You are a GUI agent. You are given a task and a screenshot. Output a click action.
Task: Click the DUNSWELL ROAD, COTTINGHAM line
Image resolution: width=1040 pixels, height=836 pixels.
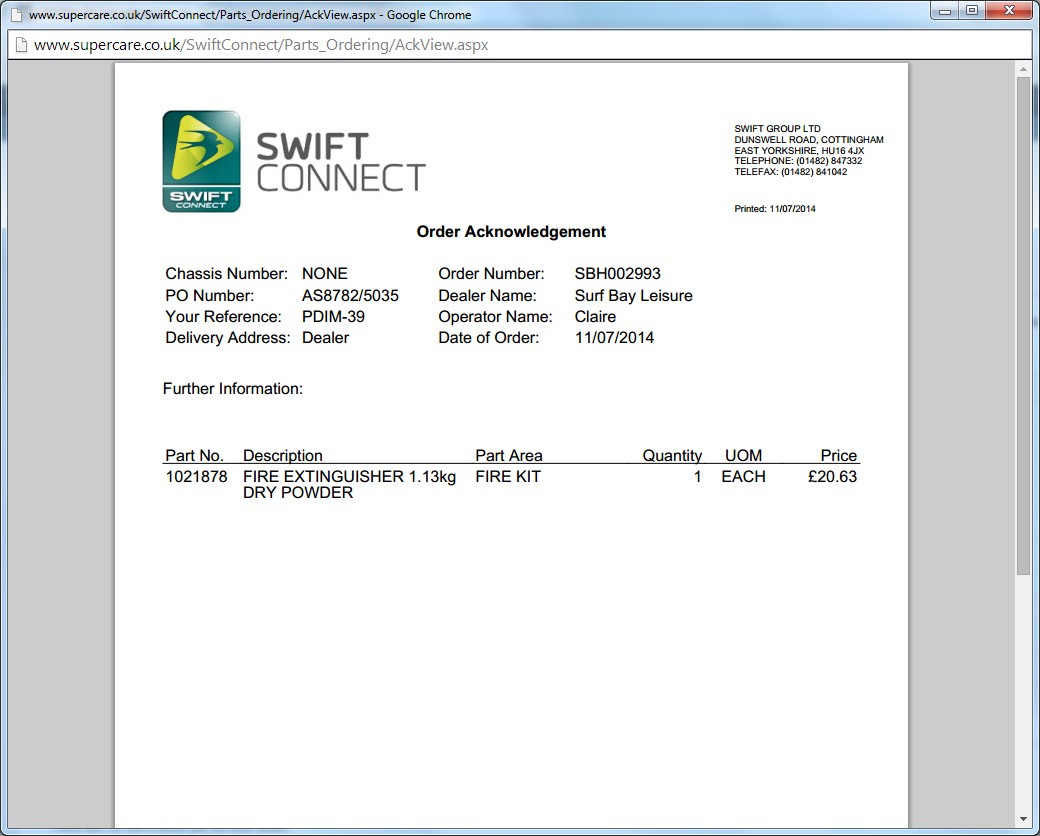tap(809, 139)
